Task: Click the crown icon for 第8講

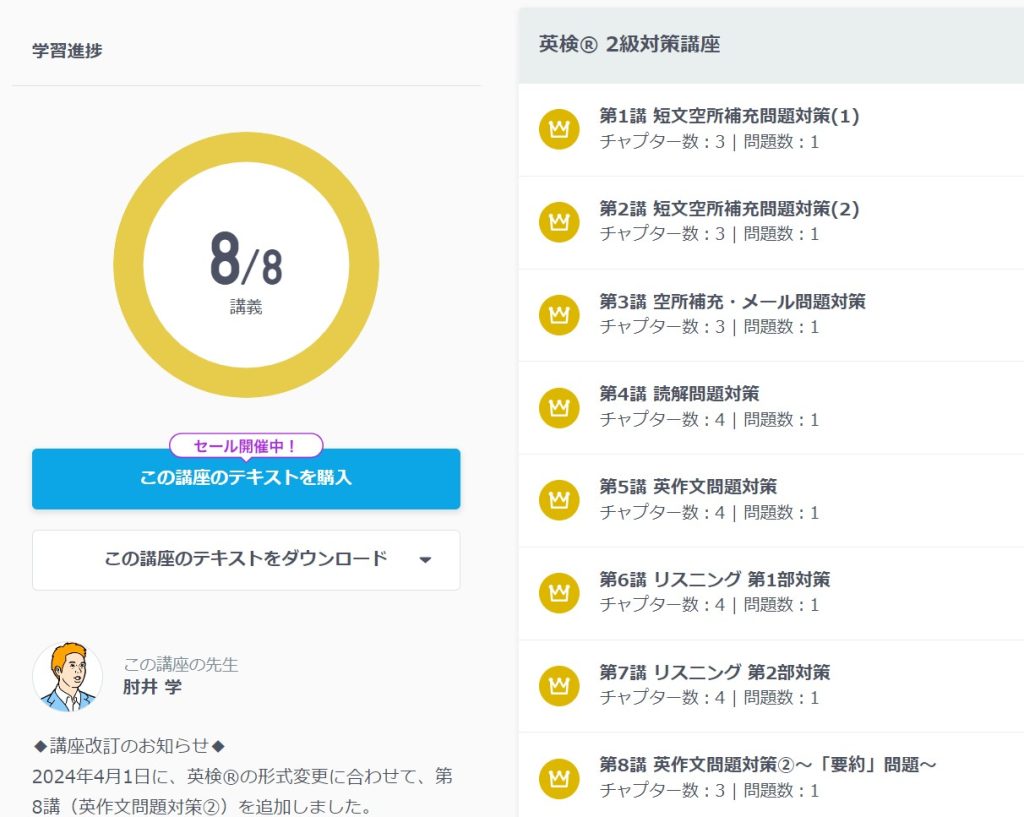Action: [x=559, y=778]
